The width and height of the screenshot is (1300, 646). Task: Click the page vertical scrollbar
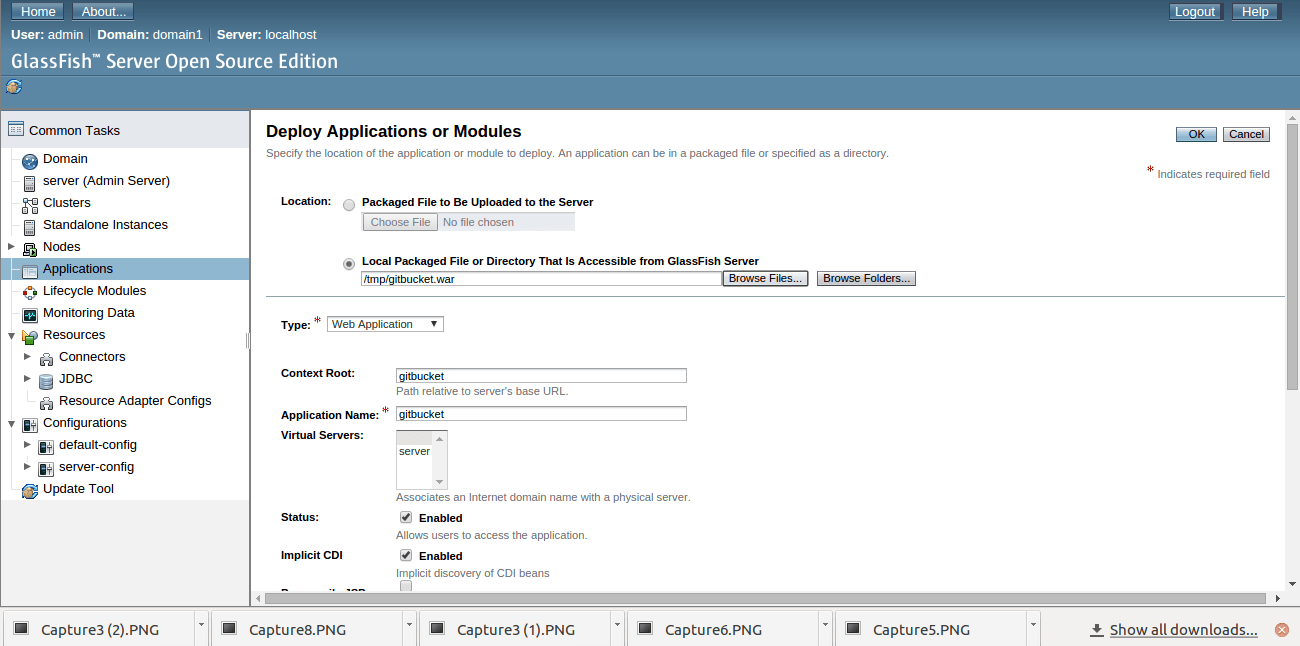[x=1292, y=258]
